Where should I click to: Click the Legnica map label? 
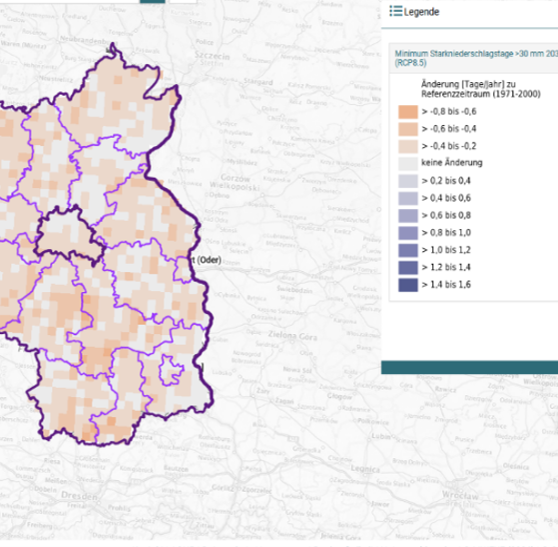click(365, 469)
